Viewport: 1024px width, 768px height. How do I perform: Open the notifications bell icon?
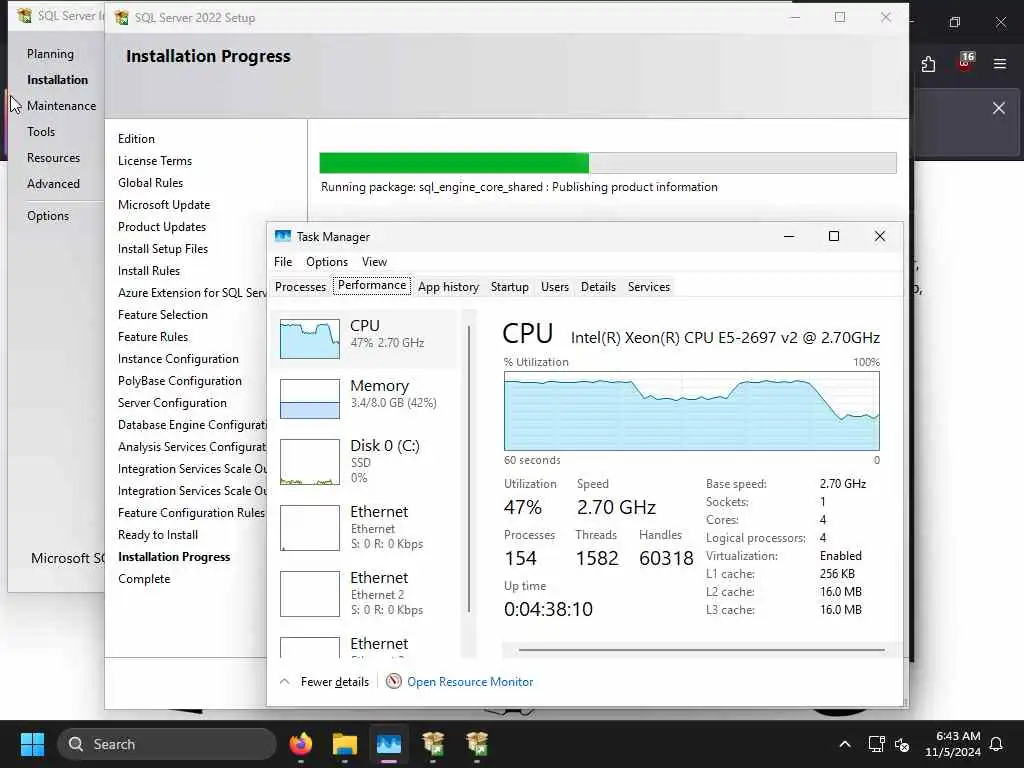(997, 744)
